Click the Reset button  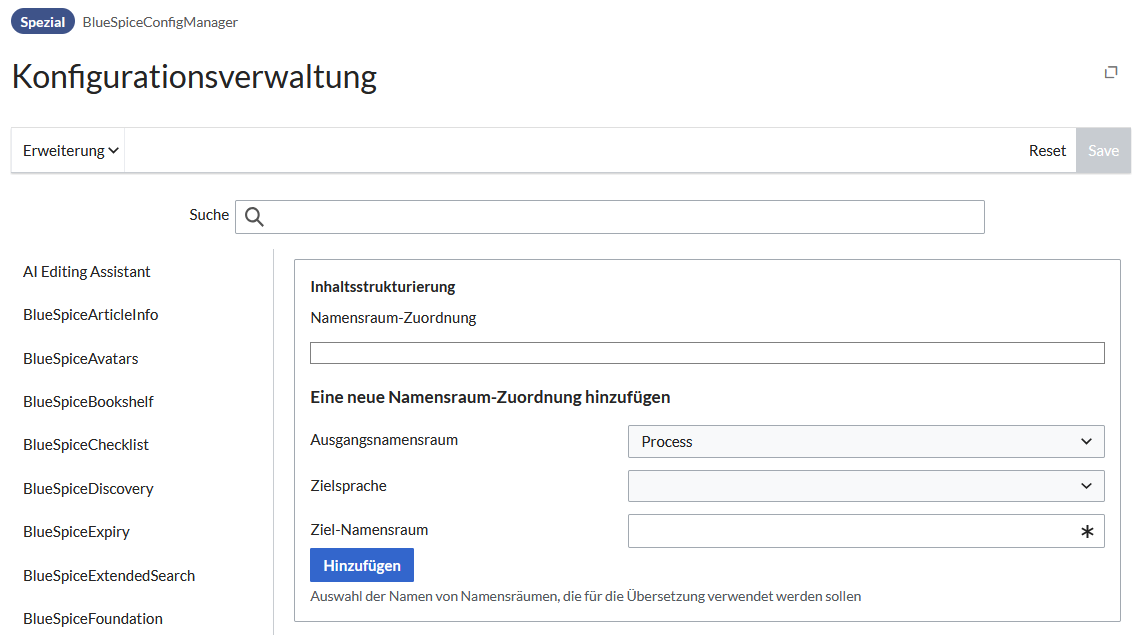point(1047,151)
